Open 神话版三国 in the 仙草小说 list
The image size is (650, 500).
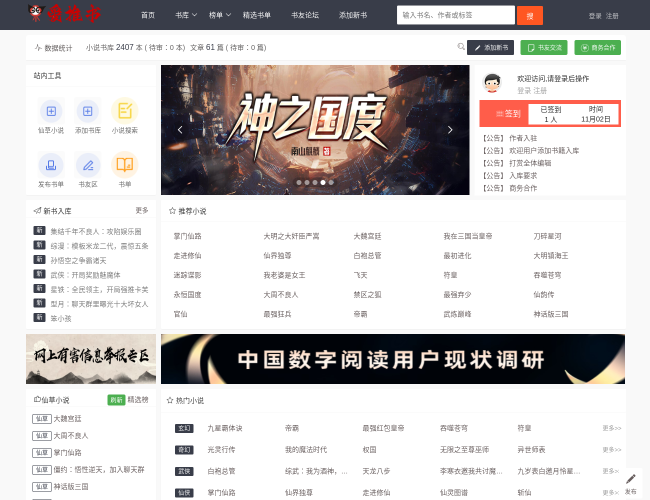coord(70,487)
